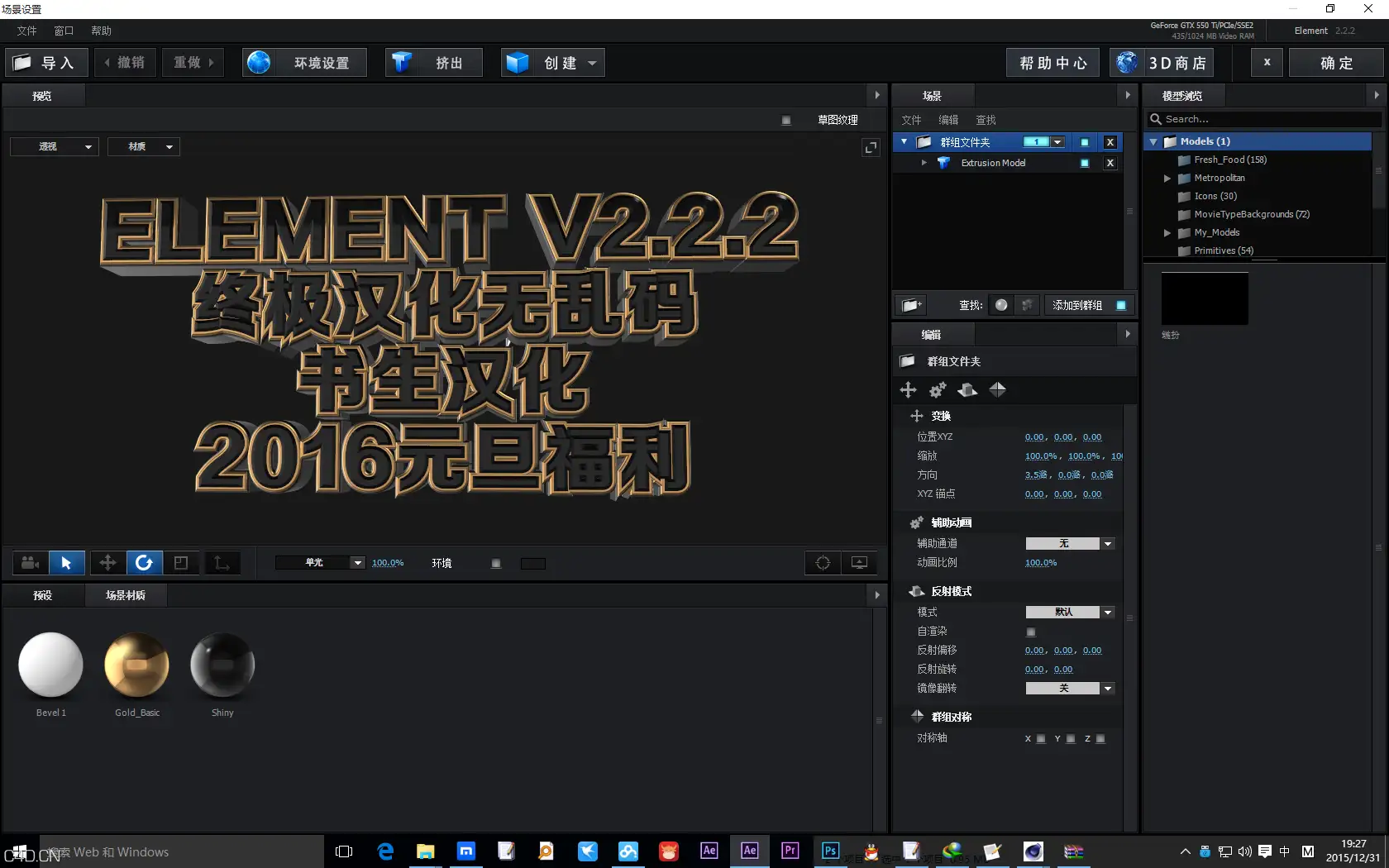Viewport: 1389px width, 868px height.
Task: Click the confirm (确定) button
Action: (x=1336, y=63)
